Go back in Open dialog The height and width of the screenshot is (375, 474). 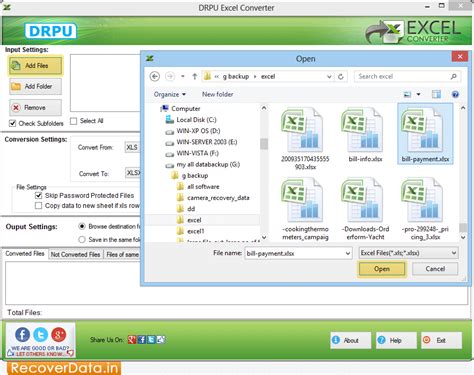coord(155,76)
